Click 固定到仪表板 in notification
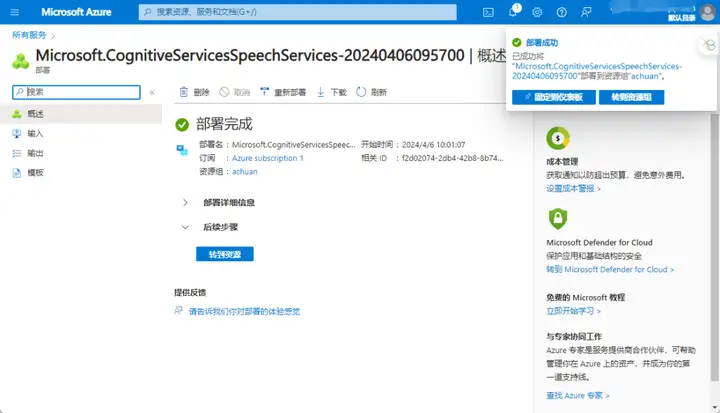The width and height of the screenshot is (720, 413). pyautogui.click(x=554, y=97)
